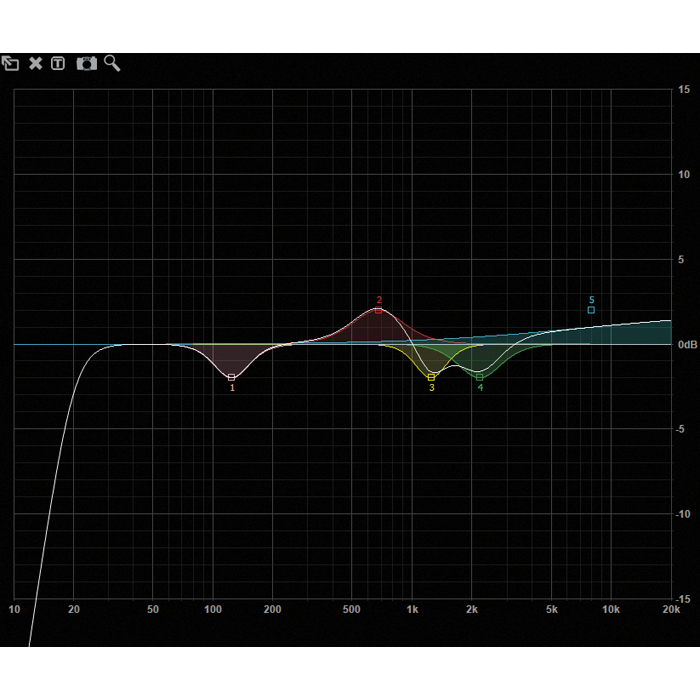Select the green band 4 handle
The image size is (700, 700).
point(479,377)
